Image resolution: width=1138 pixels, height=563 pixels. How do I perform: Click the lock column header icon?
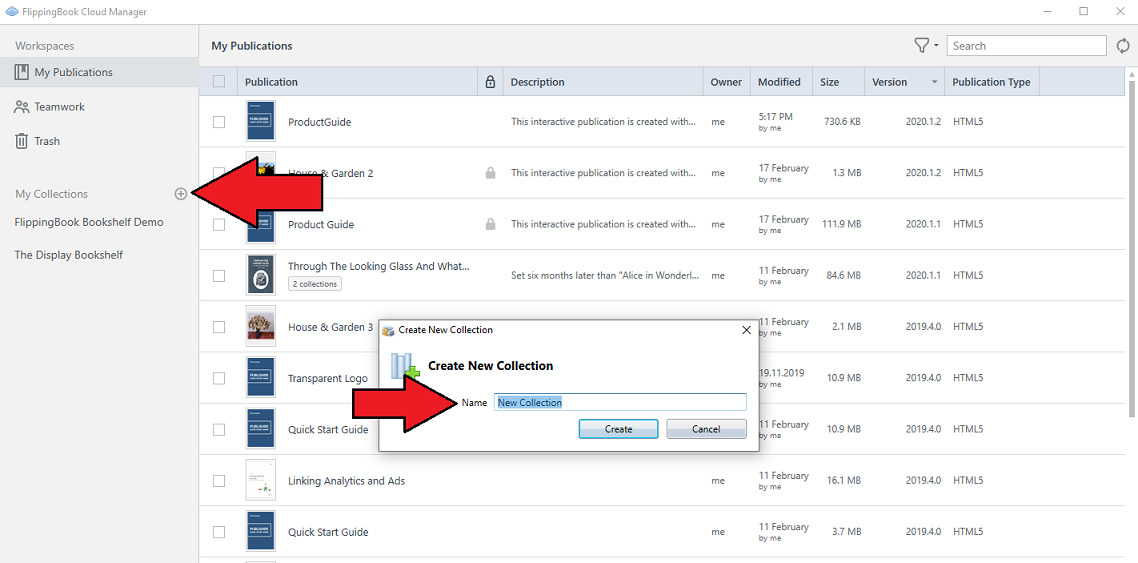(x=490, y=82)
